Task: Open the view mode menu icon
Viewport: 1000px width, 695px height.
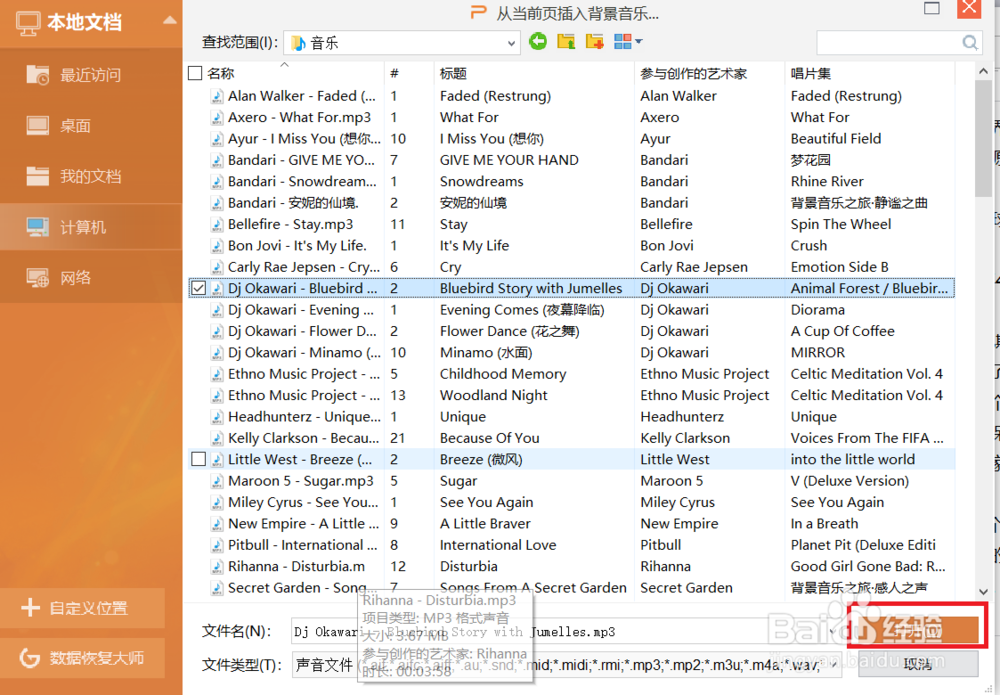Action: [x=628, y=42]
